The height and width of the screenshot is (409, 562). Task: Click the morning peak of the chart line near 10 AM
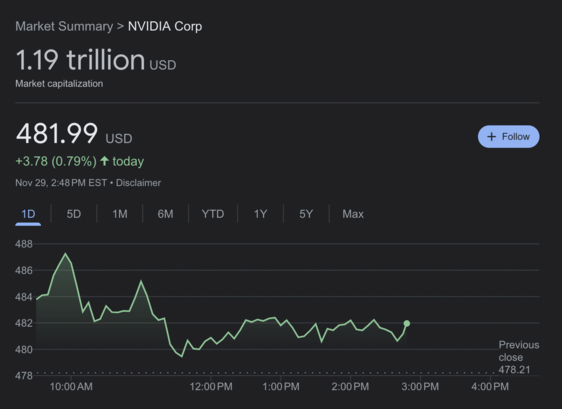pyautogui.click(x=65, y=254)
